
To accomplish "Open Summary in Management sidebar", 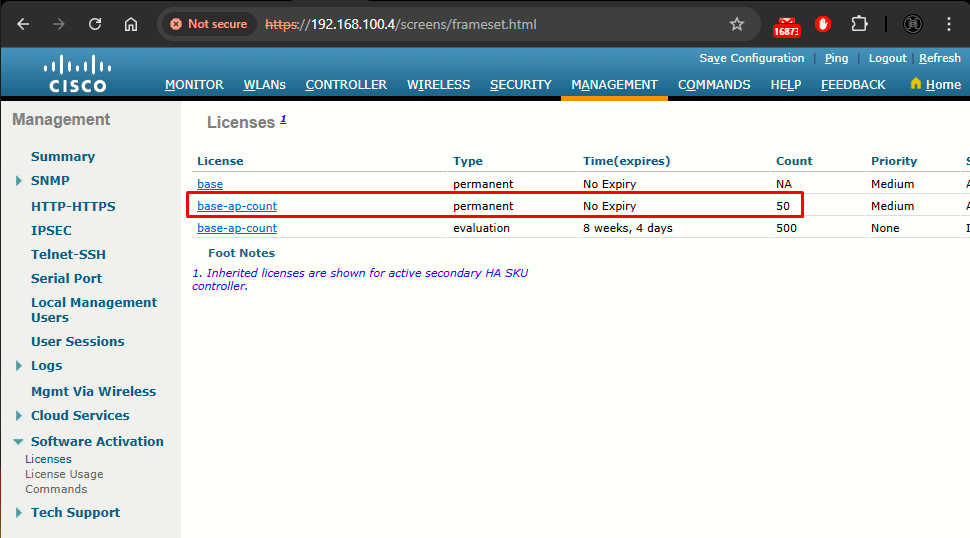I will (63, 156).
